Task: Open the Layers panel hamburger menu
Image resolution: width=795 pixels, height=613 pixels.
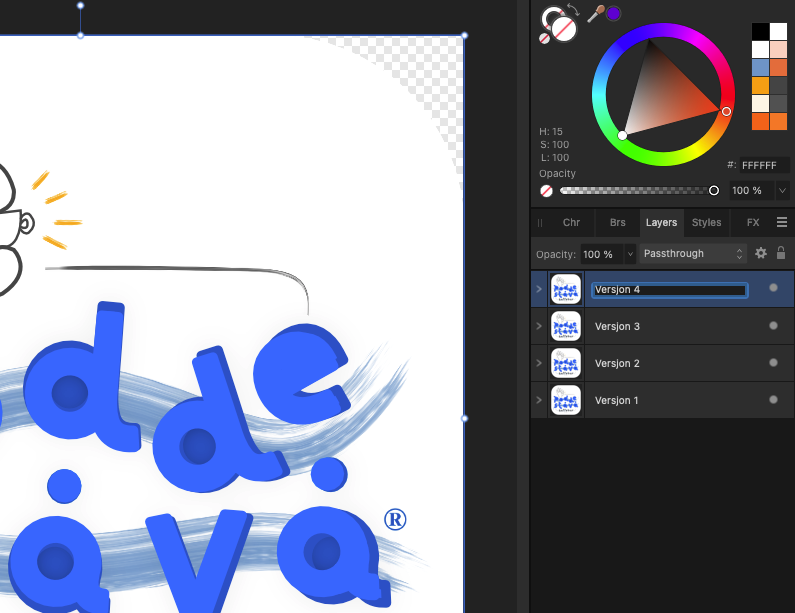Action: pos(782,222)
